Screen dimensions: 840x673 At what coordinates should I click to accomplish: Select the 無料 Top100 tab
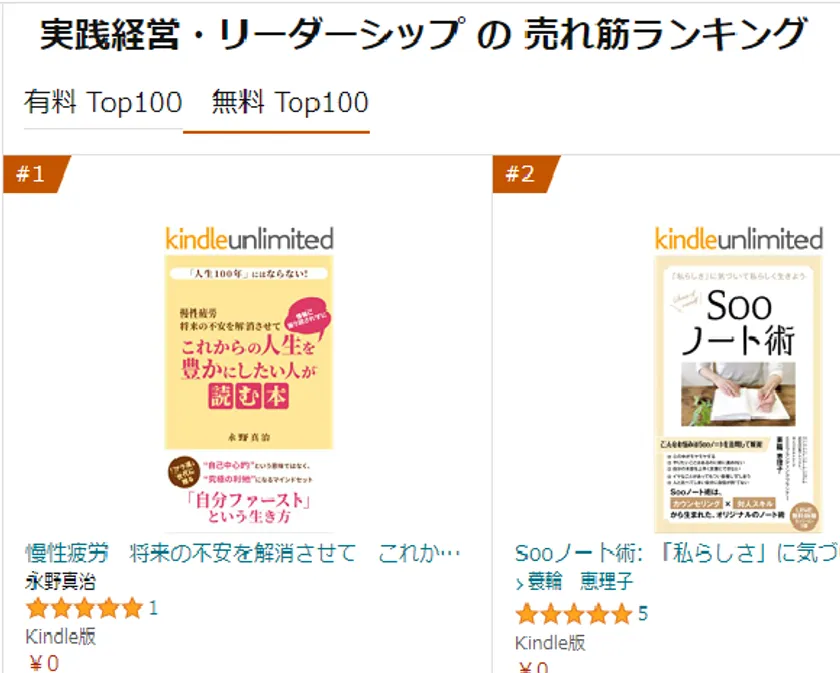(x=290, y=102)
